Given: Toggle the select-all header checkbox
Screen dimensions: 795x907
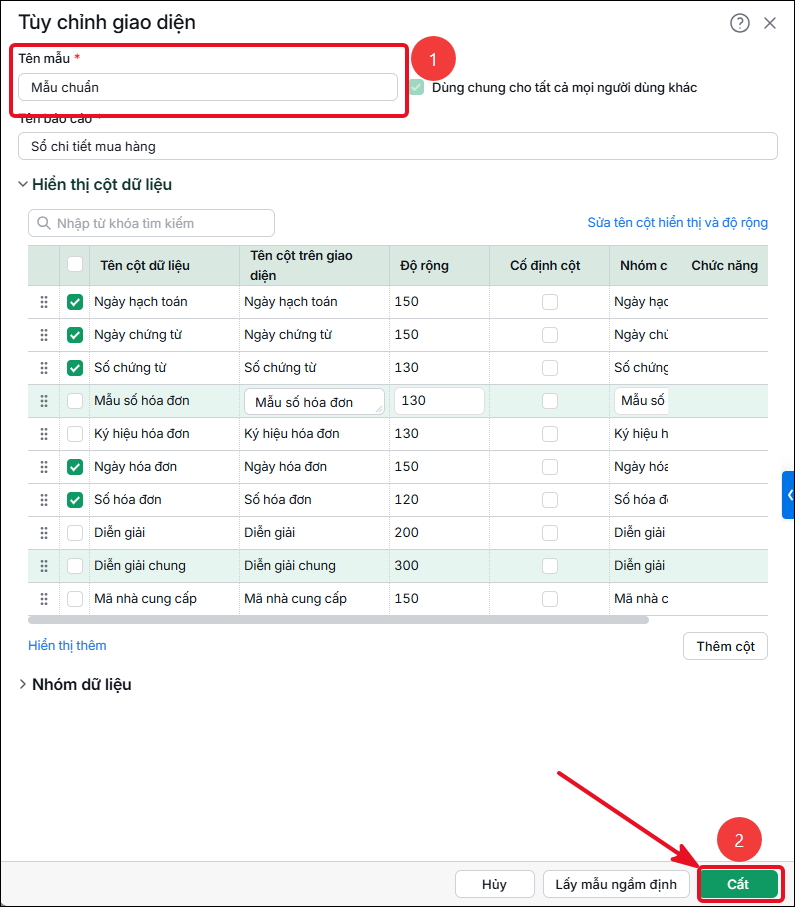Looking at the screenshot, I should pyautogui.click(x=75, y=264).
